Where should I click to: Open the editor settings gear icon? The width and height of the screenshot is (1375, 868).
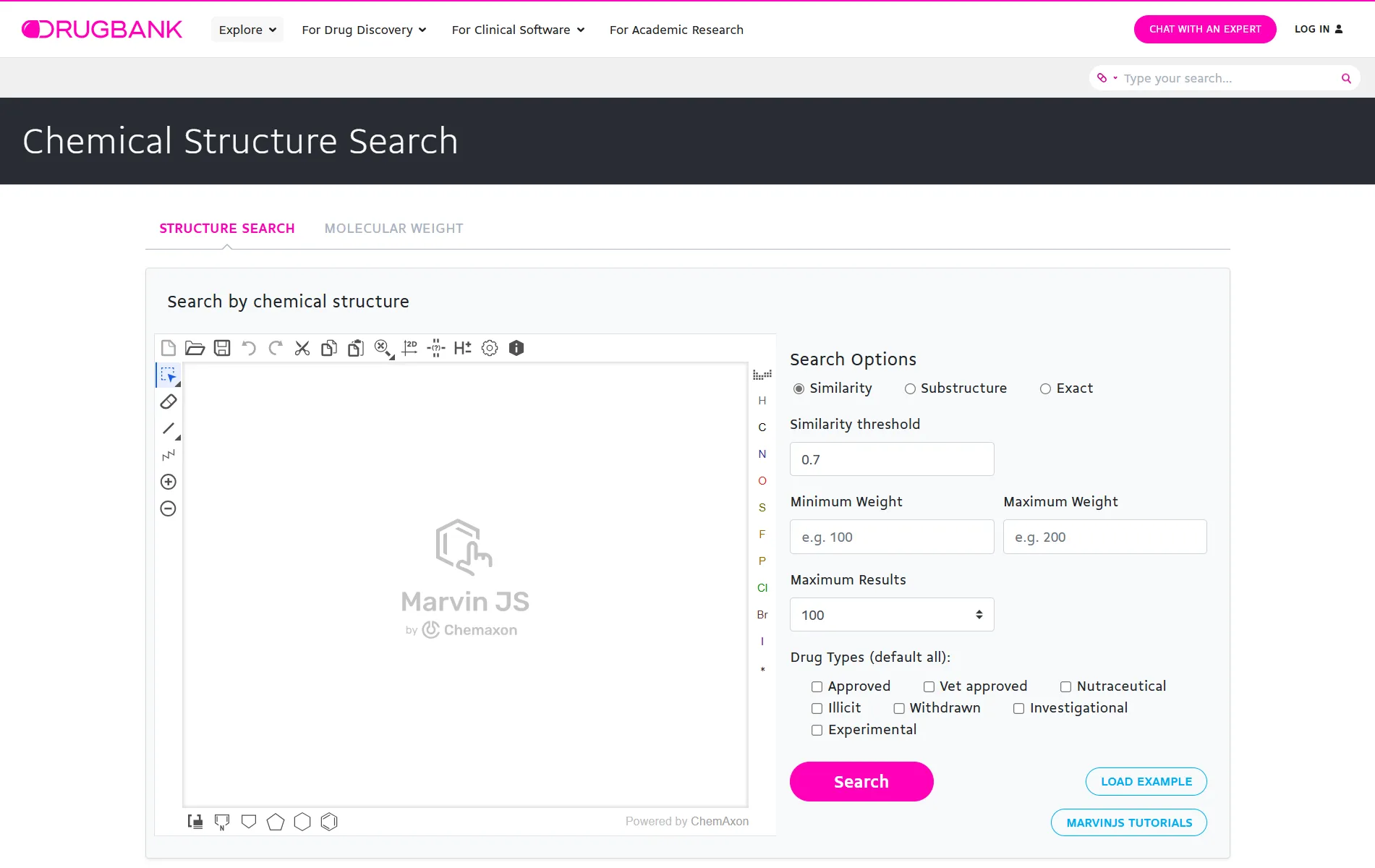(x=490, y=348)
